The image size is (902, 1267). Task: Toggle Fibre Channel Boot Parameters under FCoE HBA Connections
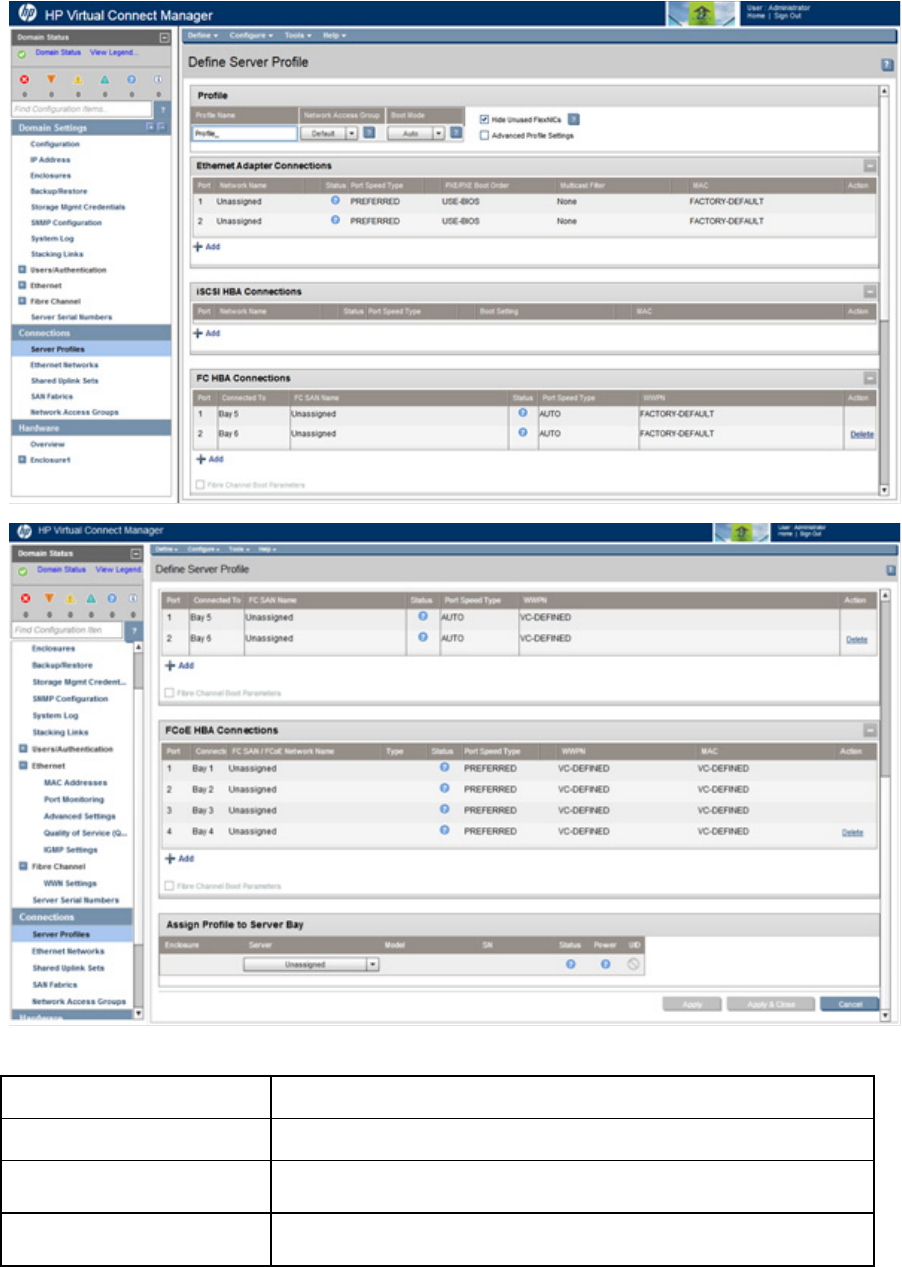coord(168,885)
